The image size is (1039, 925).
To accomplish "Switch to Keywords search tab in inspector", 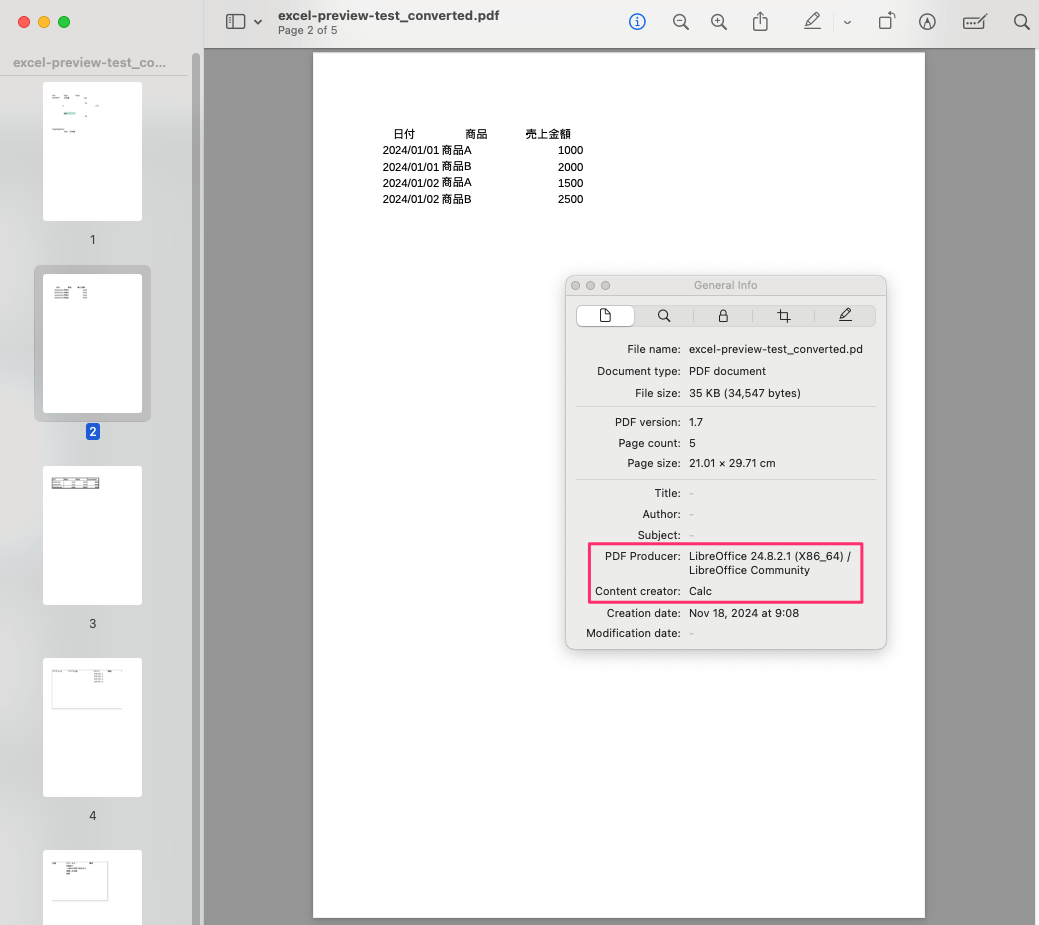I will pos(663,315).
